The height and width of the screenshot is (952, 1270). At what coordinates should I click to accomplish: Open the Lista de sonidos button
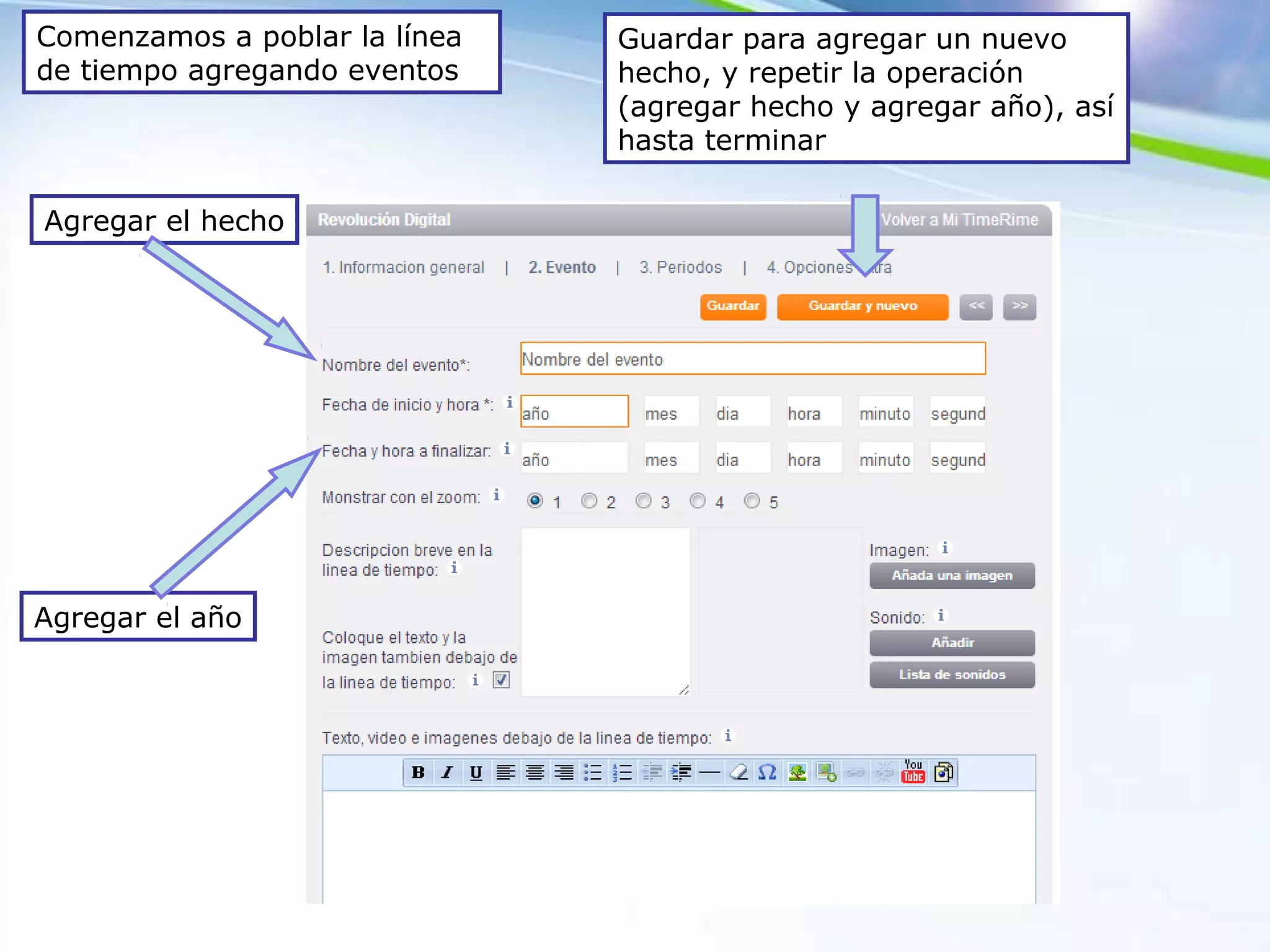(952, 675)
